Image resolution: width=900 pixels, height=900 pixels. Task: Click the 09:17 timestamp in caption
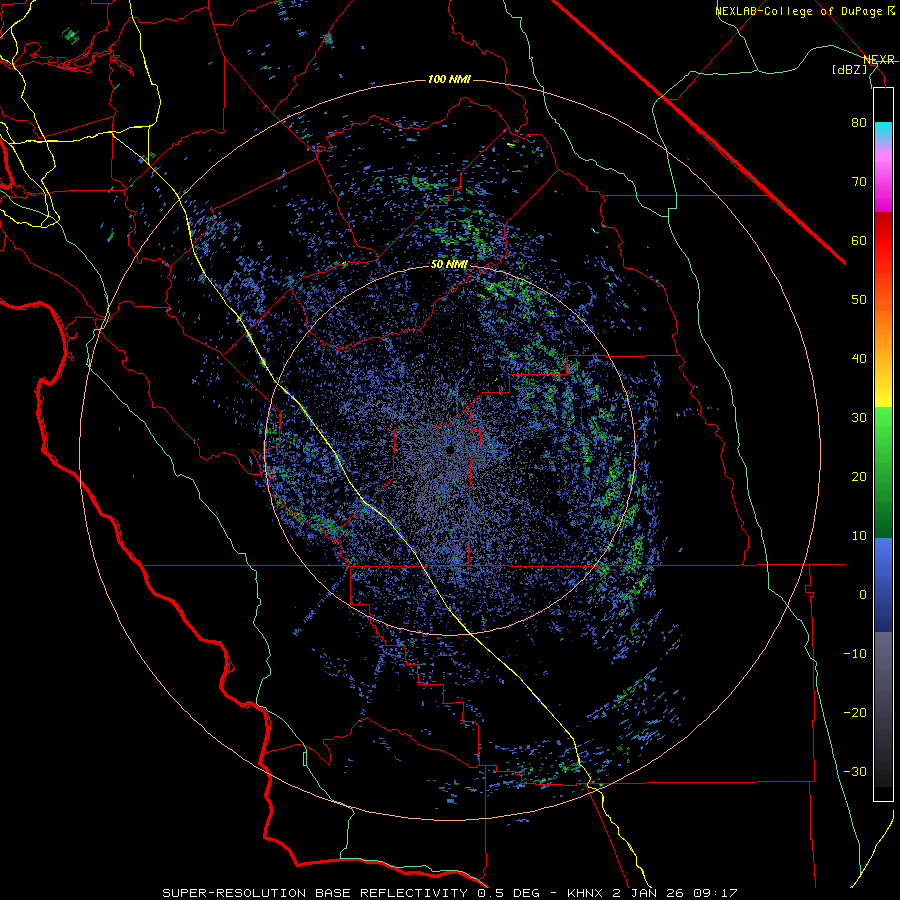(x=715, y=893)
